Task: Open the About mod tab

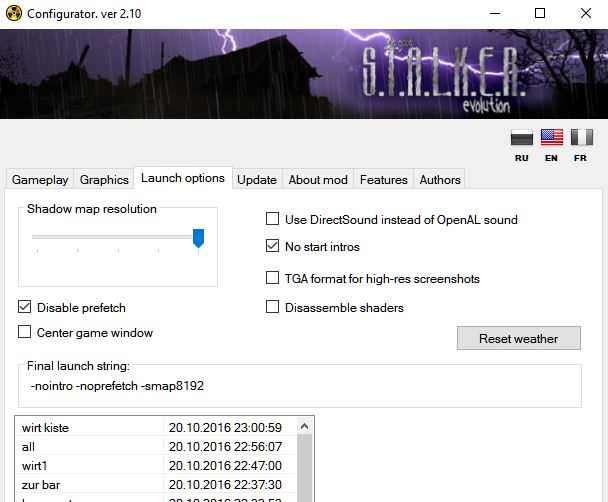Action: click(318, 179)
